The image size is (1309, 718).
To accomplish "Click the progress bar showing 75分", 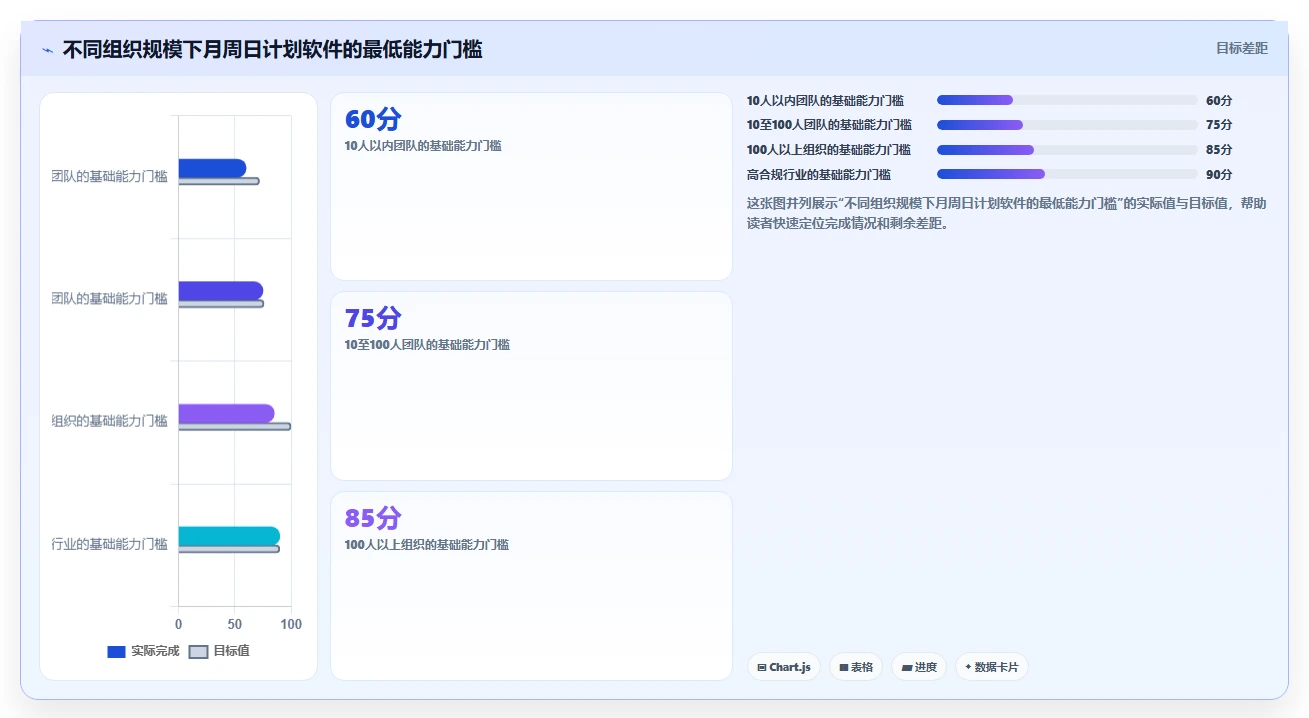I will pyautogui.click(x=1067, y=125).
